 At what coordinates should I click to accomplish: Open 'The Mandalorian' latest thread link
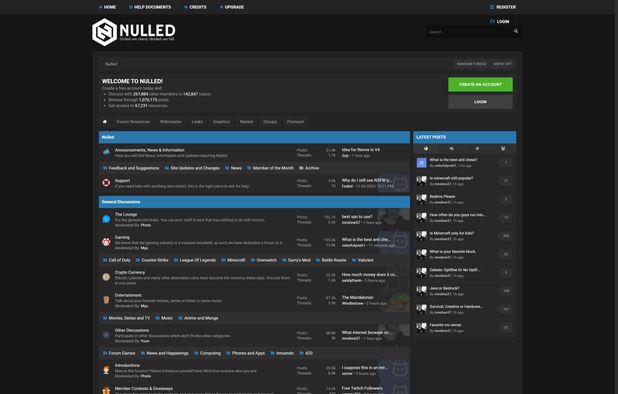tap(357, 297)
